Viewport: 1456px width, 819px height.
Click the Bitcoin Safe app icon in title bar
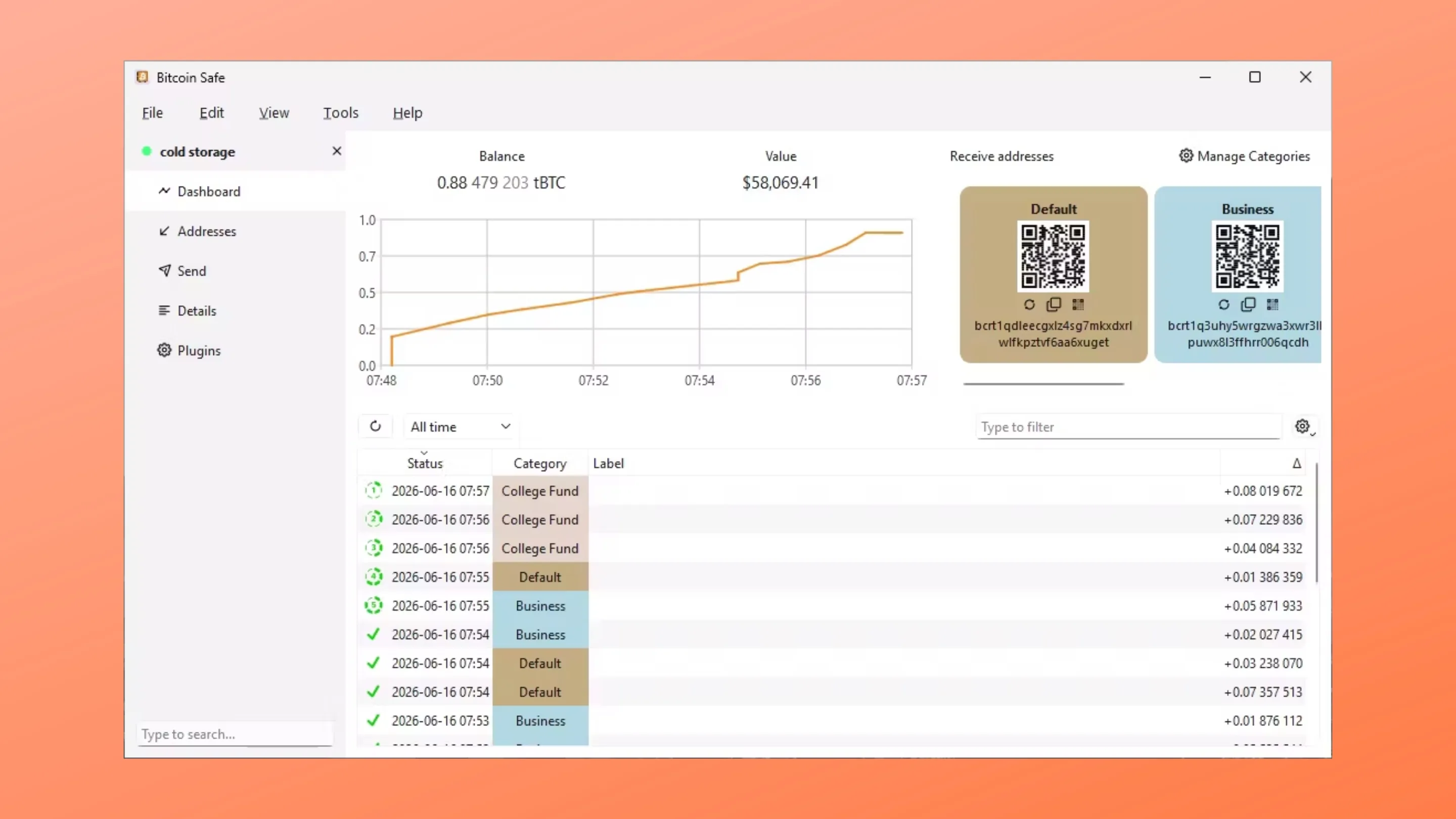(143, 77)
